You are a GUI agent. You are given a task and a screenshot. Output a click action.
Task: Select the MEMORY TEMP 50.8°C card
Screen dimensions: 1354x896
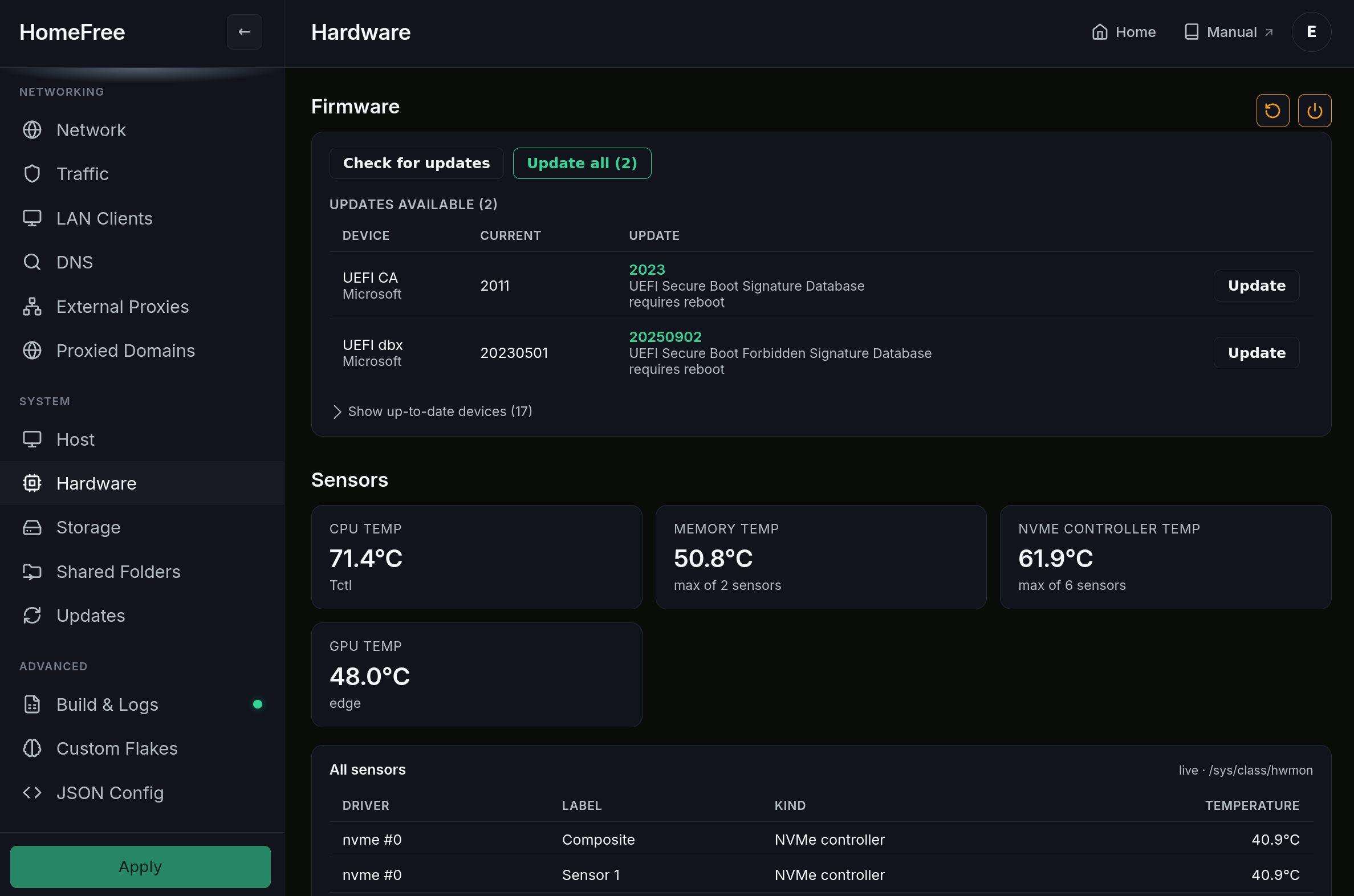point(820,557)
